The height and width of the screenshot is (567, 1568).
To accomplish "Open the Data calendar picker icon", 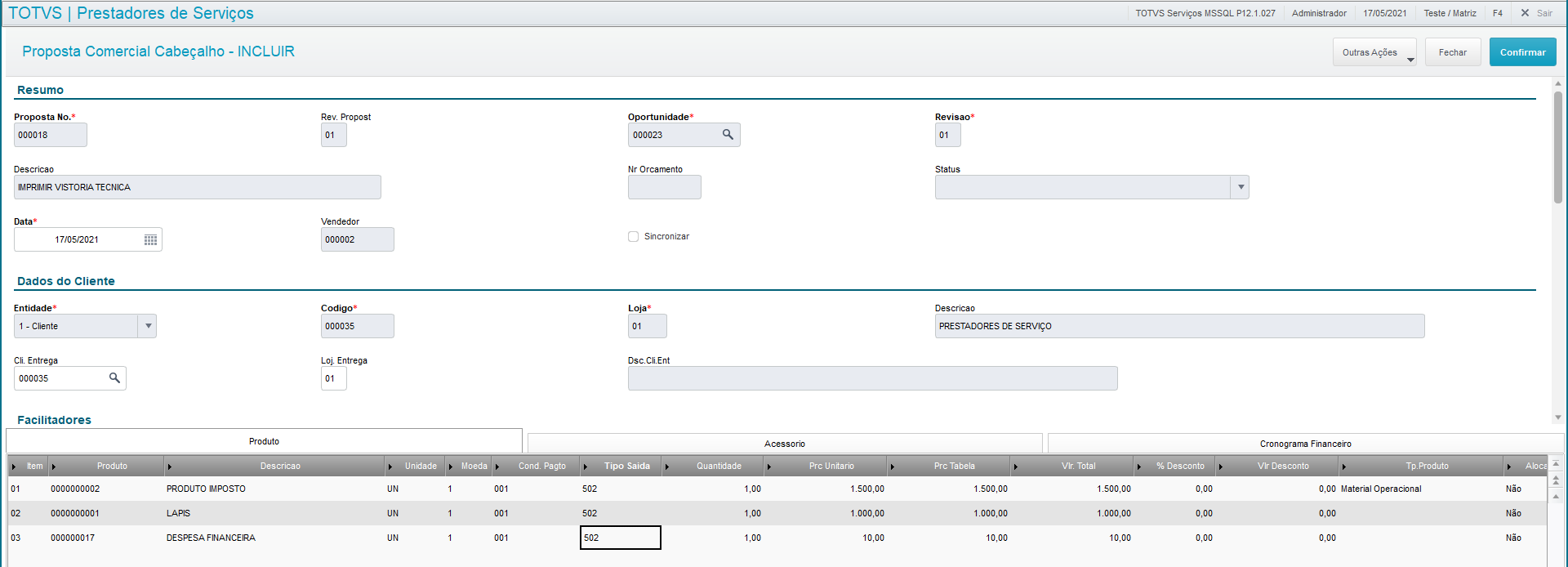I will point(150,239).
